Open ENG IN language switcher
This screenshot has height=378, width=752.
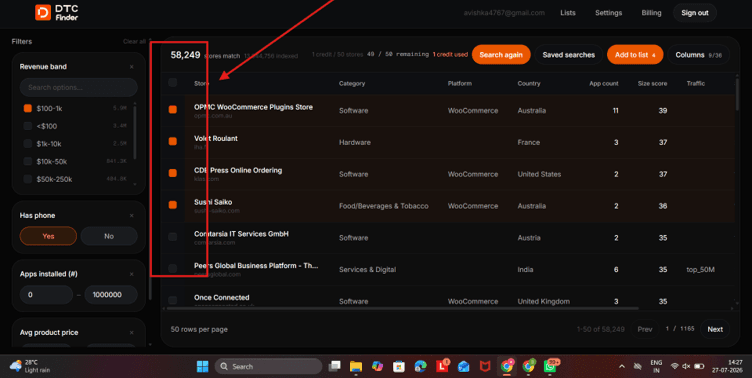coord(656,366)
